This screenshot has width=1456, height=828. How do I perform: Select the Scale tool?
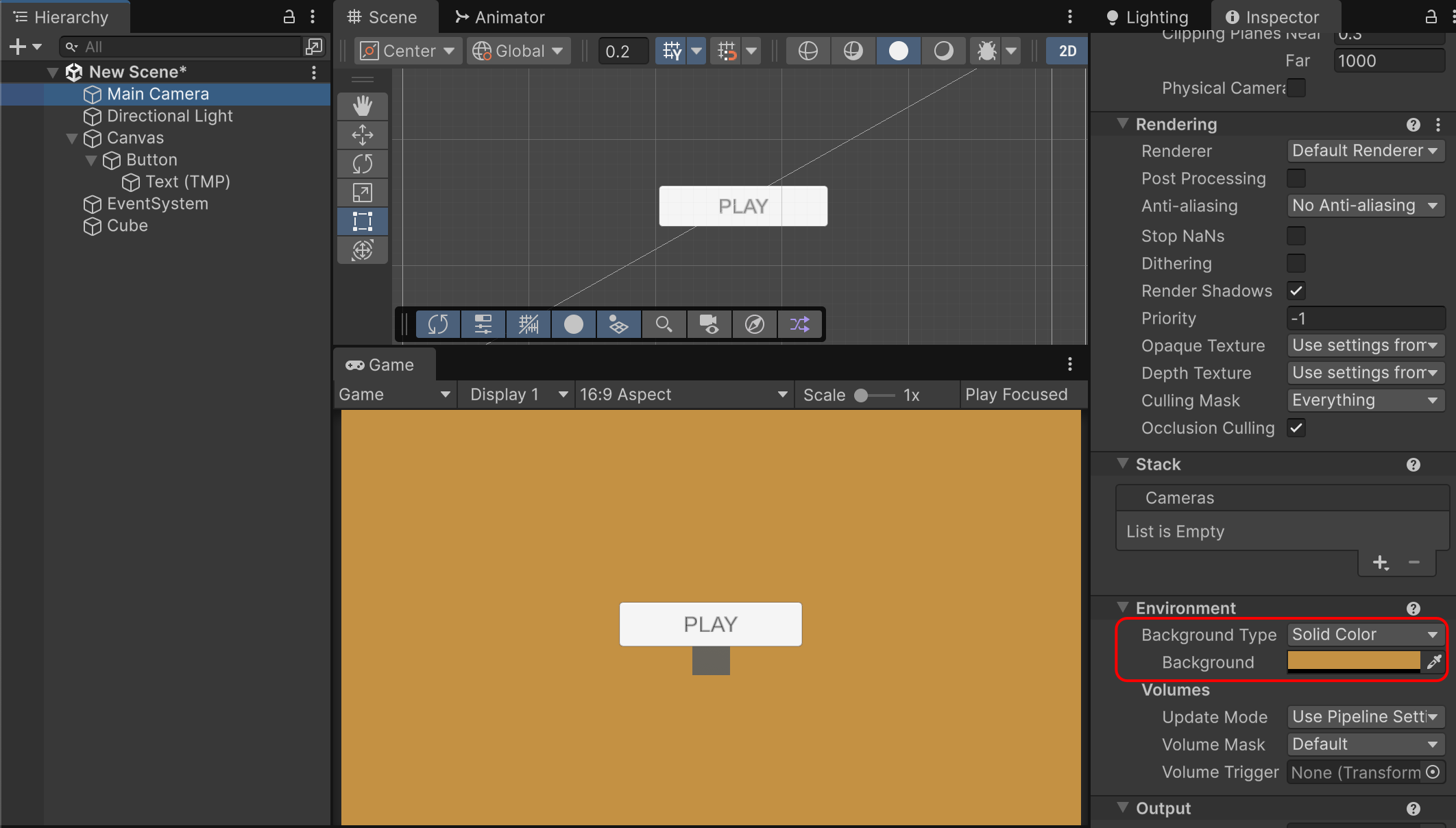tap(362, 193)
